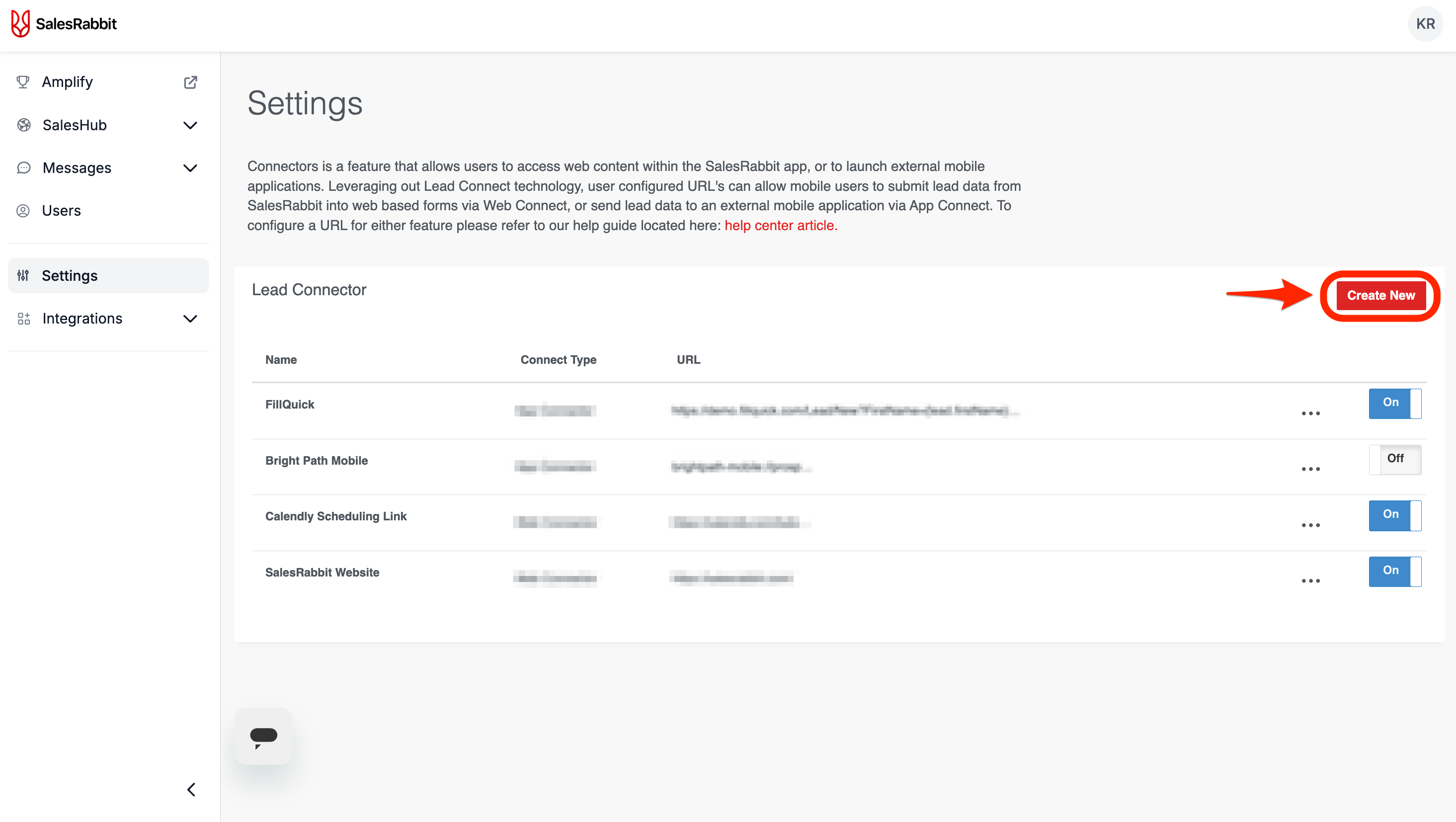Screen dimensions: 1456x822
Task: Open Bright Path Mobile three-dots menu
Action: pos(1310,469)
